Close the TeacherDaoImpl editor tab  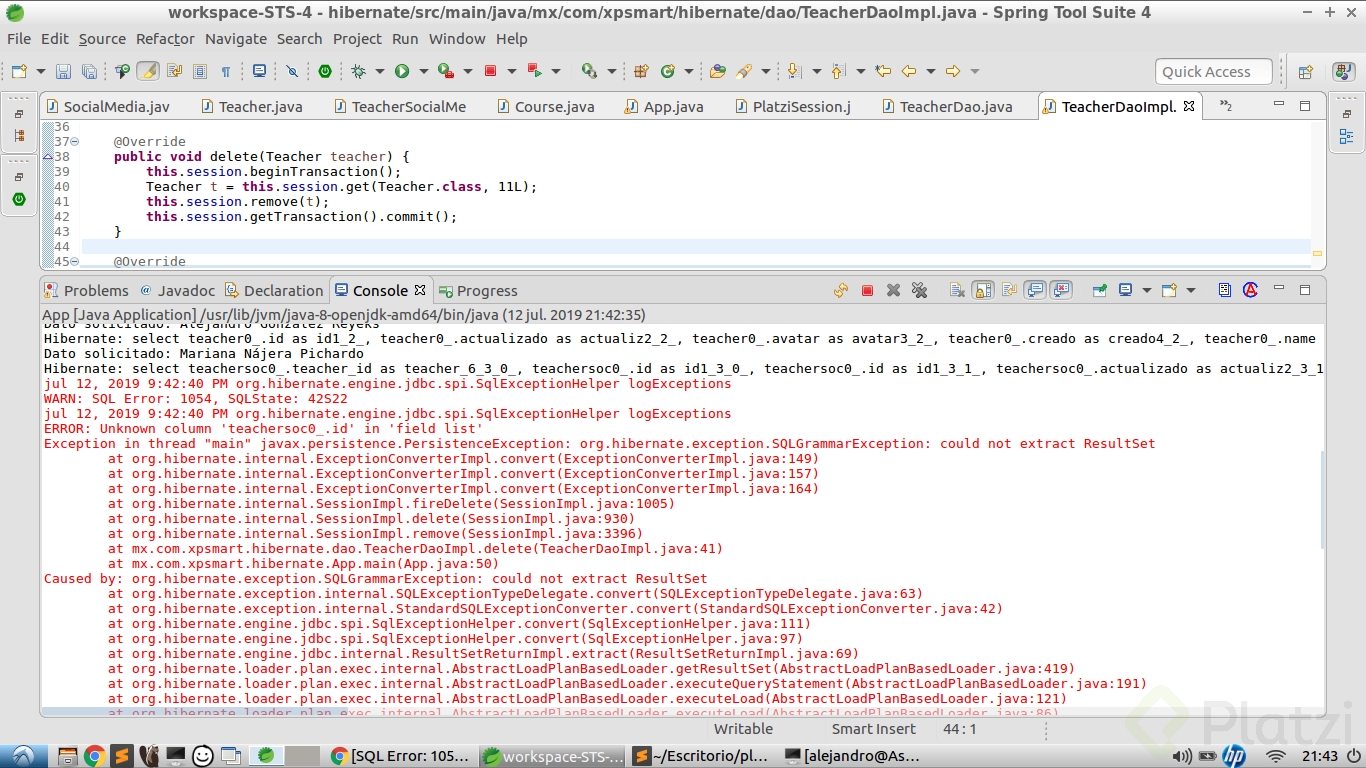1189,106
